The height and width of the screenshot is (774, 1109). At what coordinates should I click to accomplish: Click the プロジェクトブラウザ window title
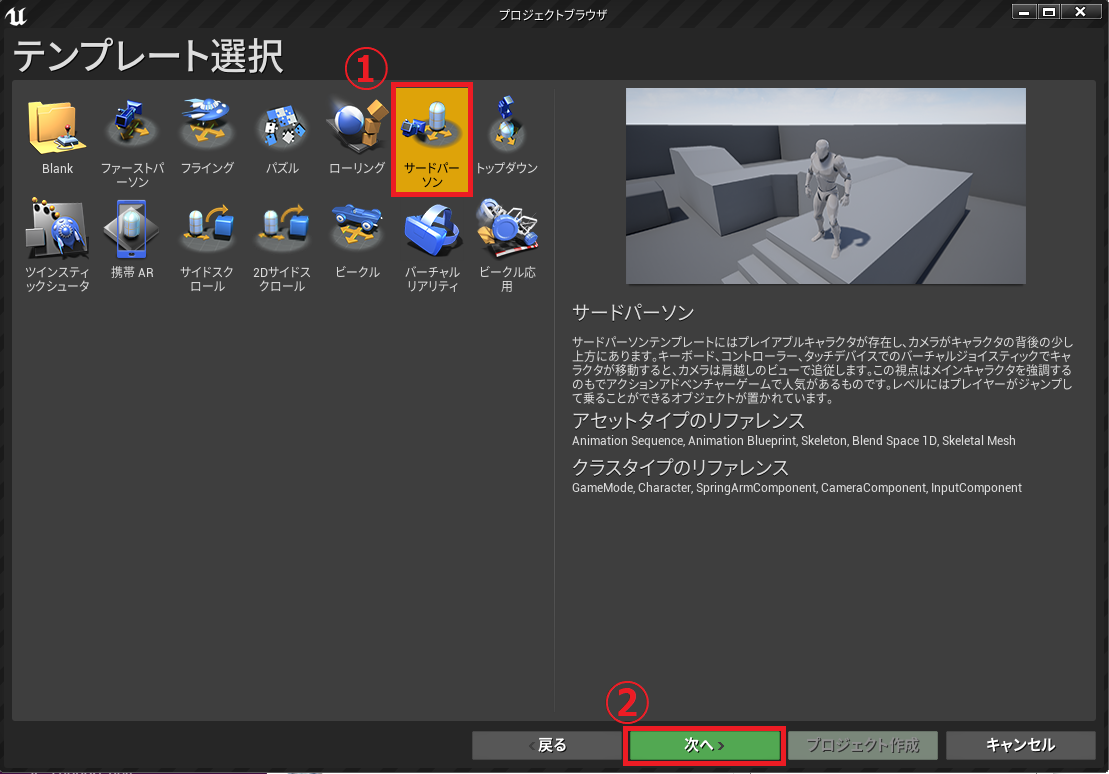point(553,15)
